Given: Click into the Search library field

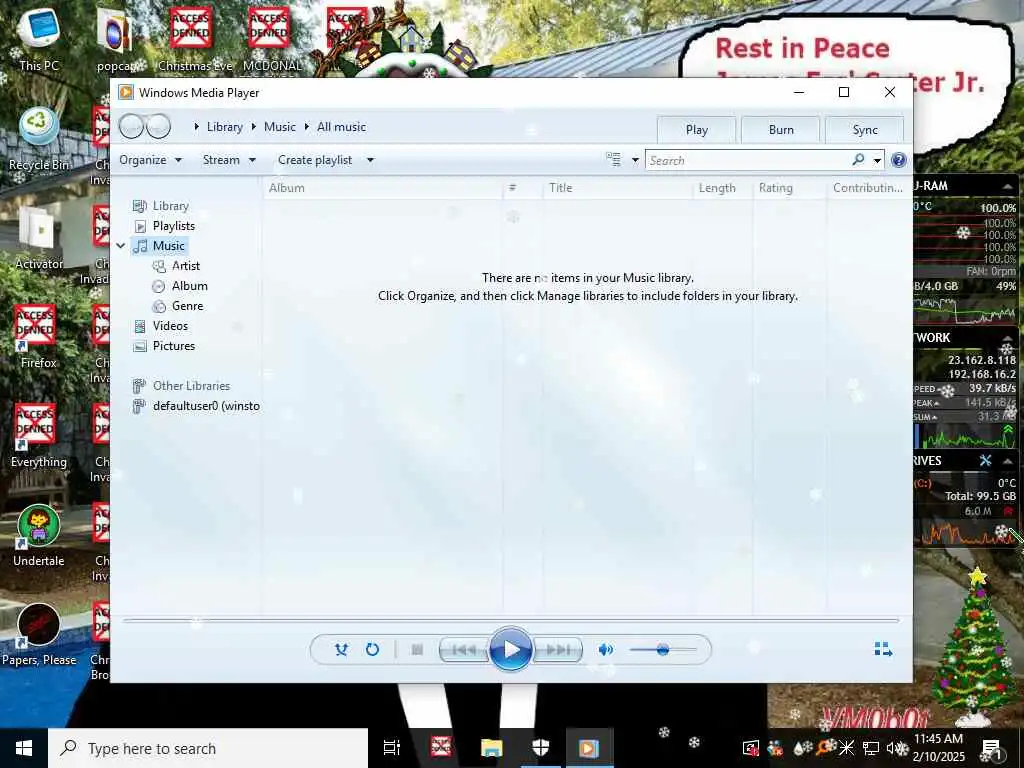Looking at the screenshot, I should [748, 160].
